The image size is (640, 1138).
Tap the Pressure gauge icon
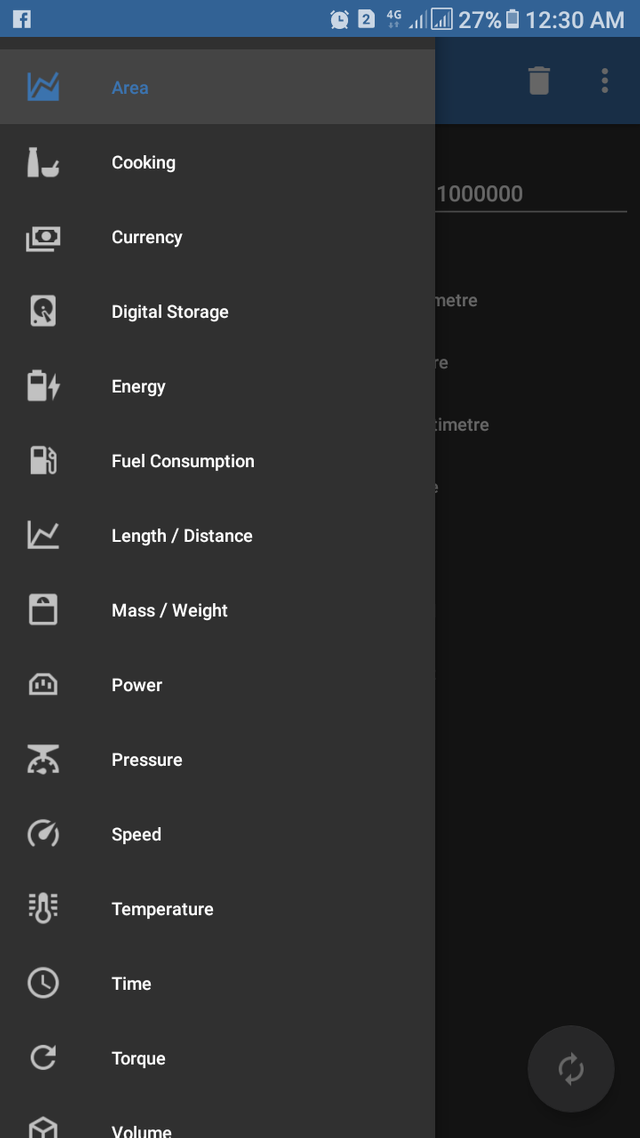point(43,760)
